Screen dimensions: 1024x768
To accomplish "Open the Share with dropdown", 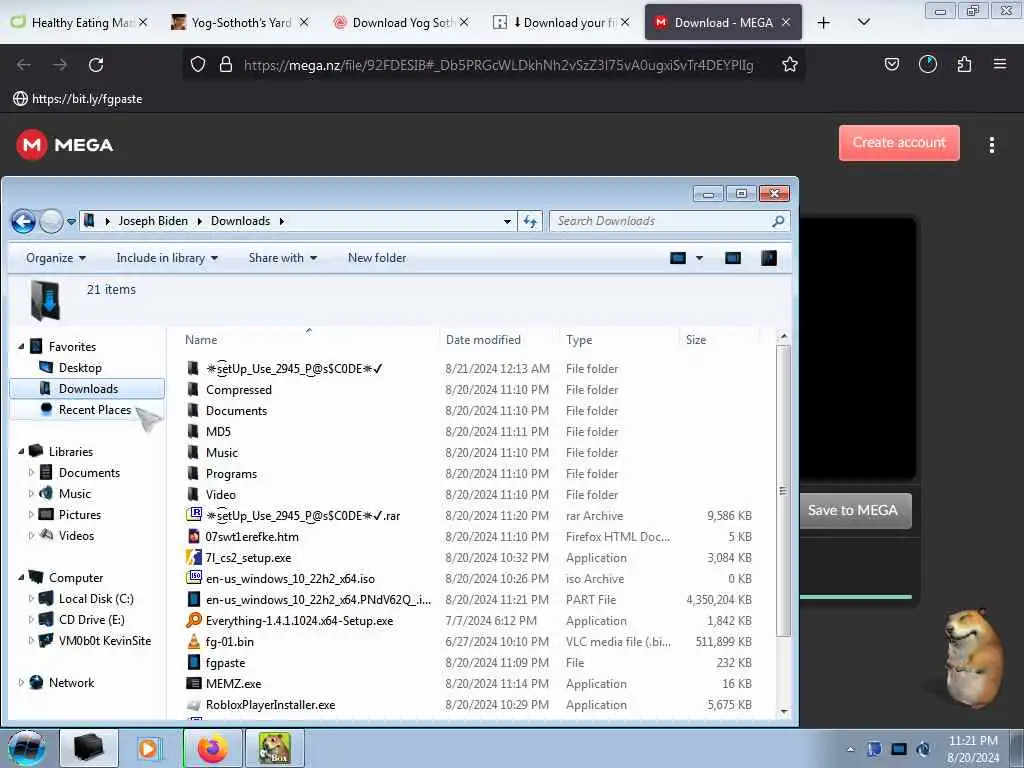I will point(283,258).
